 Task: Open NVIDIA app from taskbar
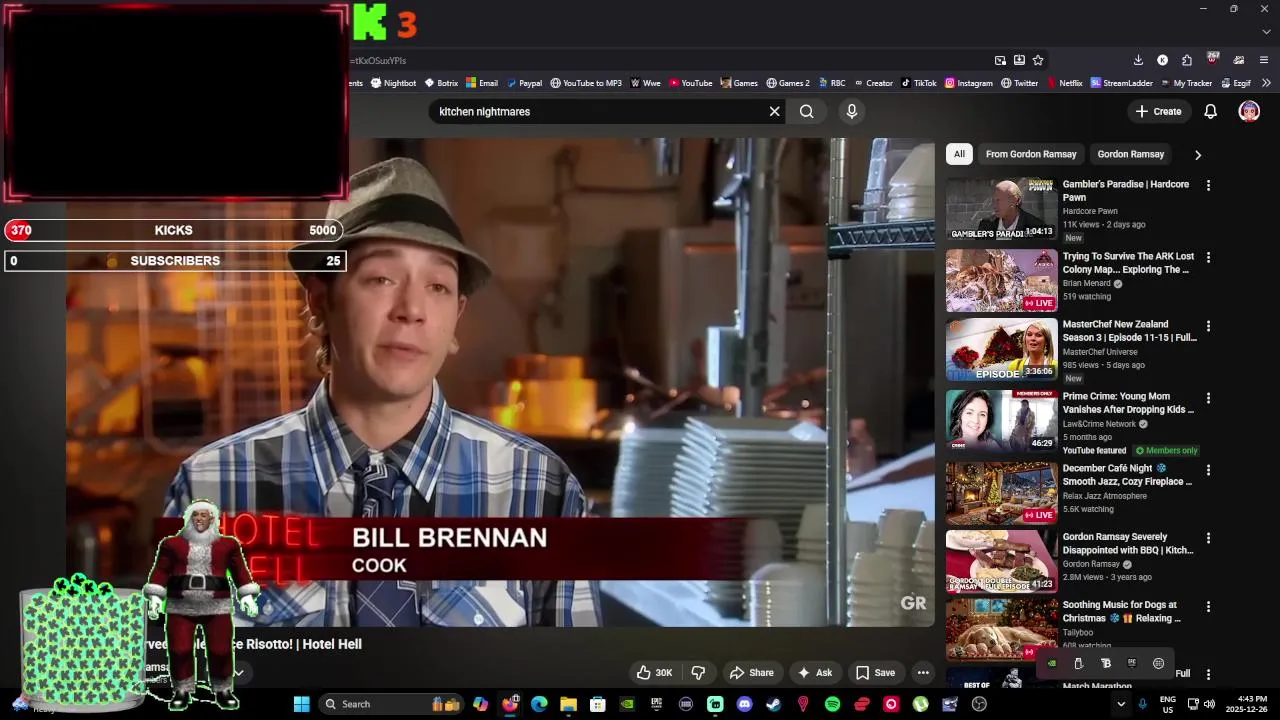tap(627, 704)
